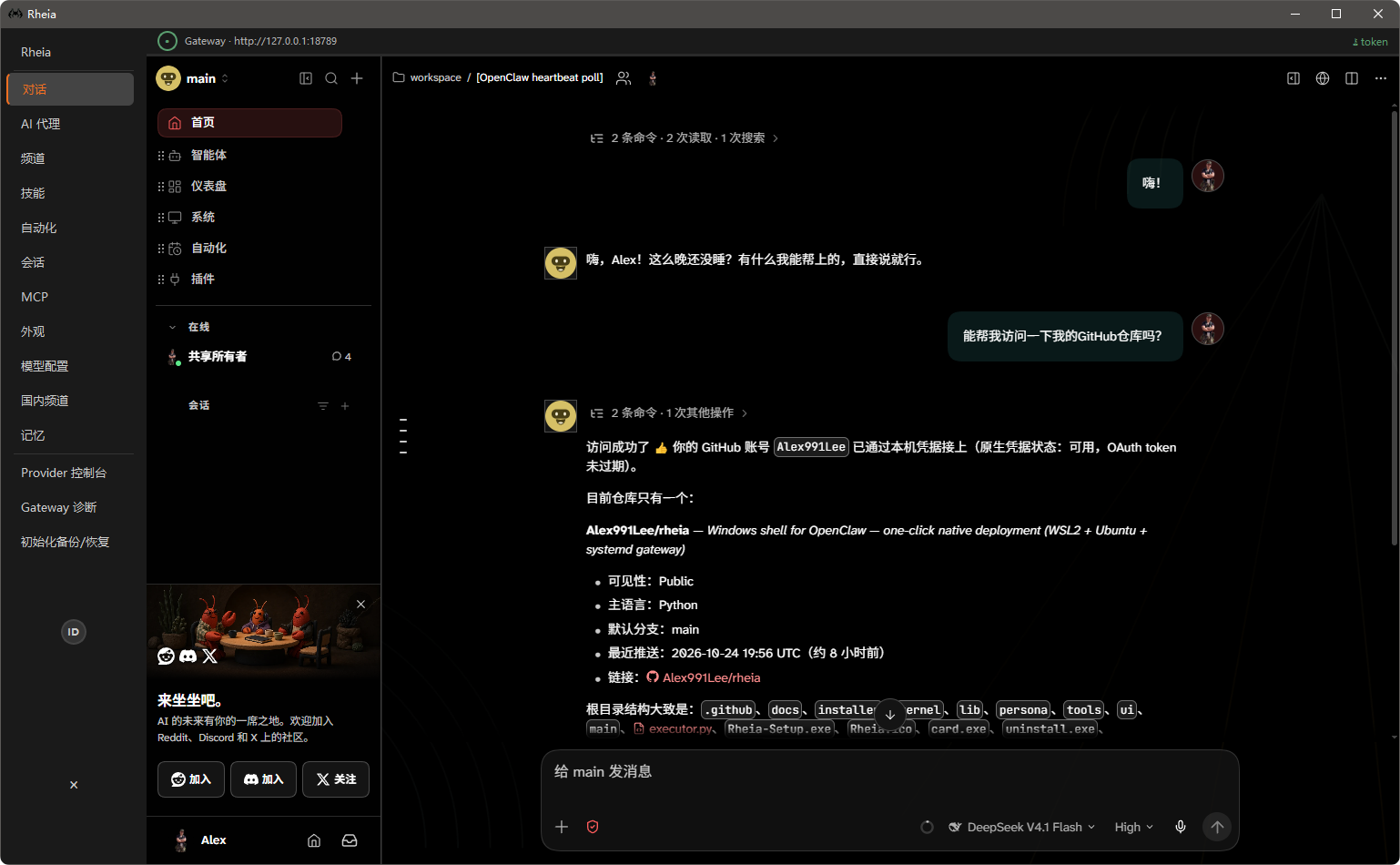
Task: Click the X 关注 button
Action: tap(336, 779)
